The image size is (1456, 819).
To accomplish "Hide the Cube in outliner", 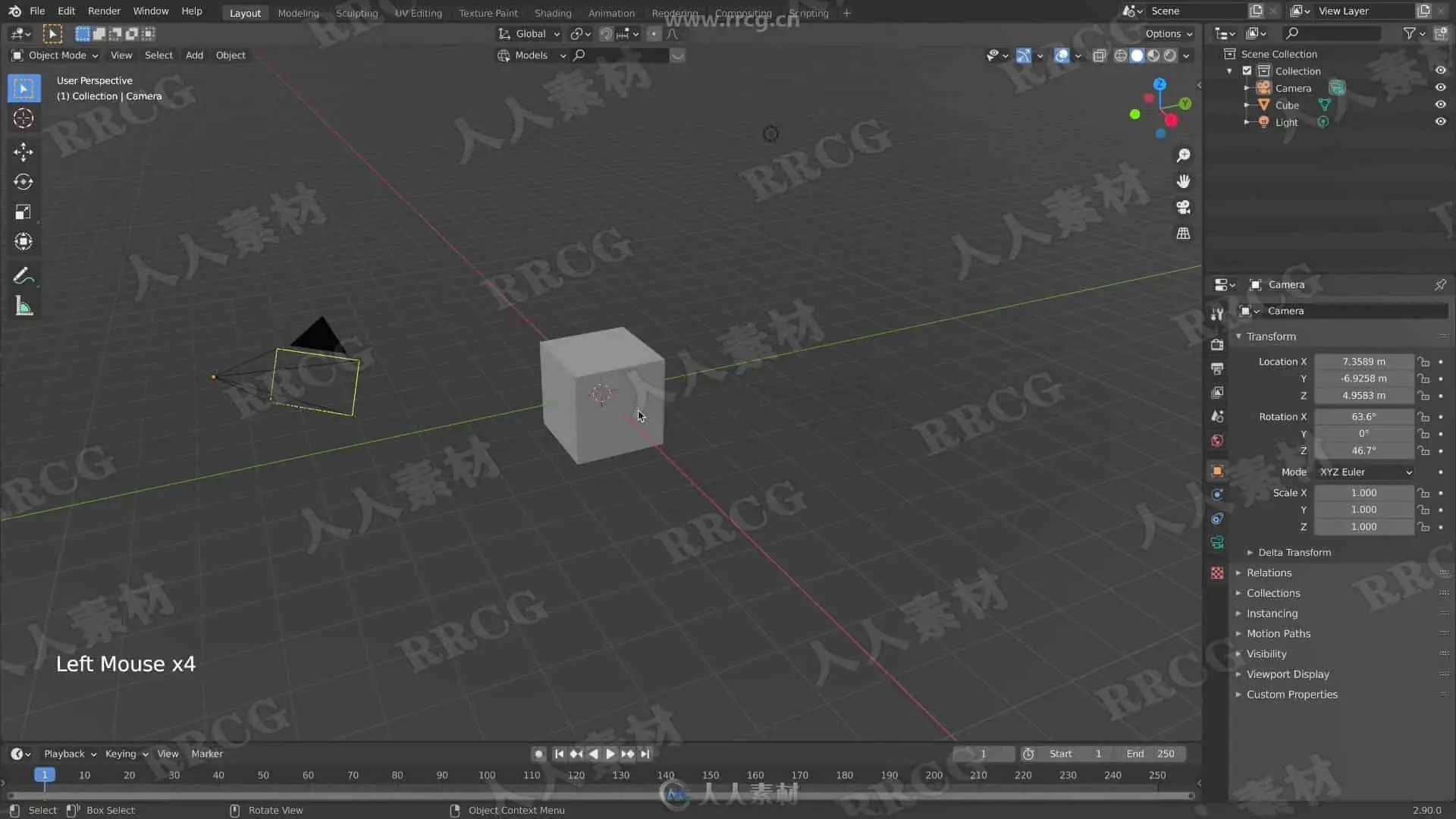I will (1440, 105).
